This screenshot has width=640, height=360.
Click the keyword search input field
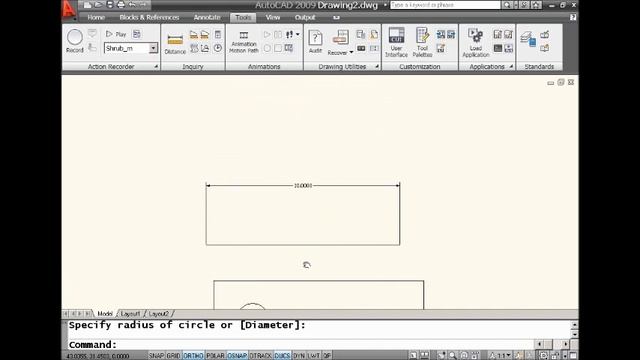click(444, 5)
